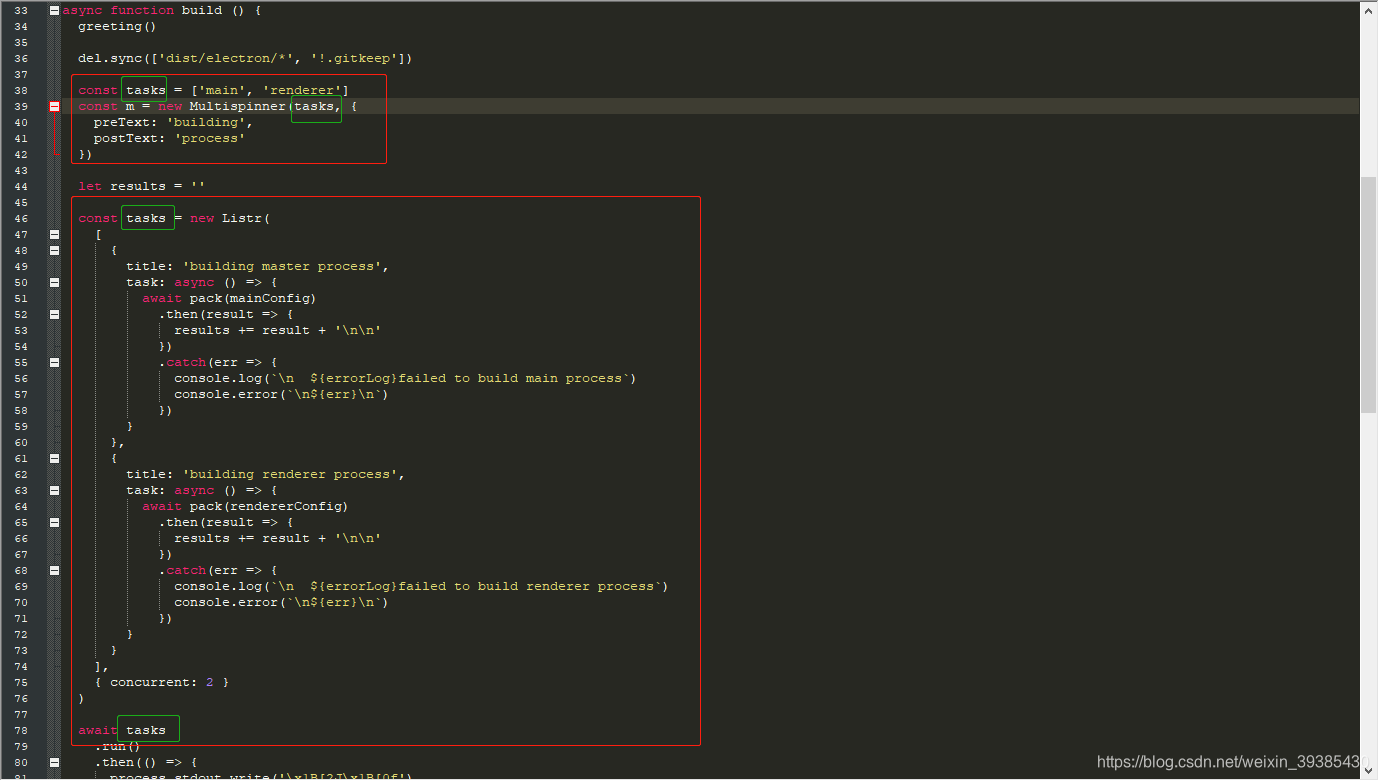This screenshot has height=781, width=1379.
Task: Click 'failed to build main process' text
Action: [512, 378]
